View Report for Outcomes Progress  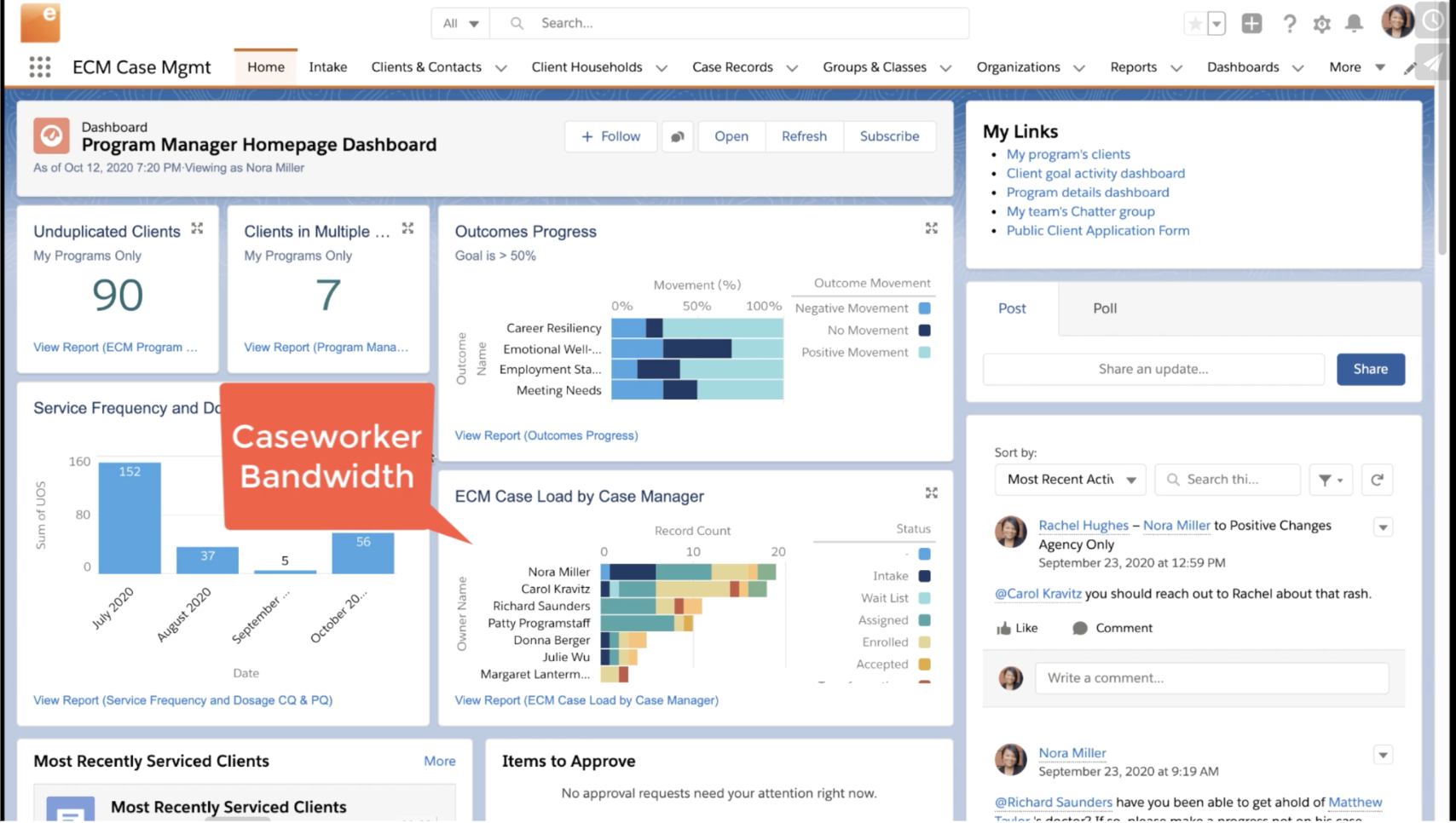pos(546,435)
